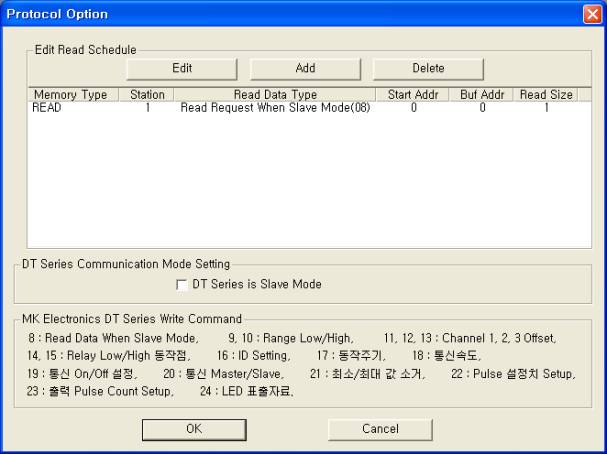Cancel the Protocol Option dialog
Screen dimensions: 607x454
pos(380,428)
